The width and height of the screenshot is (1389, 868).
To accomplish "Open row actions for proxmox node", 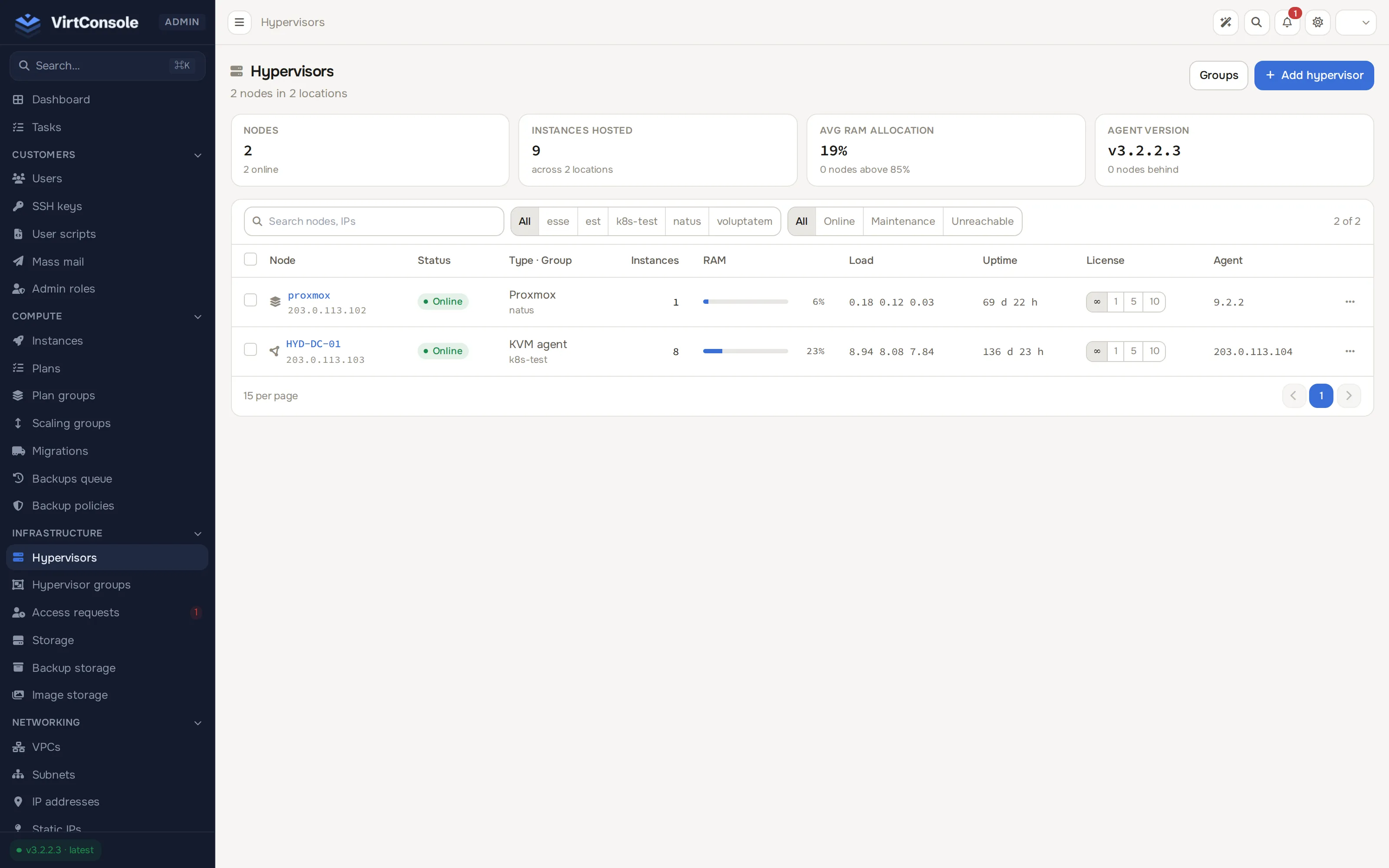I will tap(1350, 301).
